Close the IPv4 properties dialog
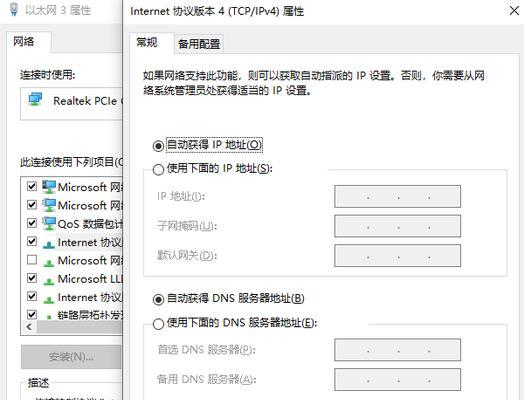The height and width of the screenshot is (400, 524). (x=515, y=11)
